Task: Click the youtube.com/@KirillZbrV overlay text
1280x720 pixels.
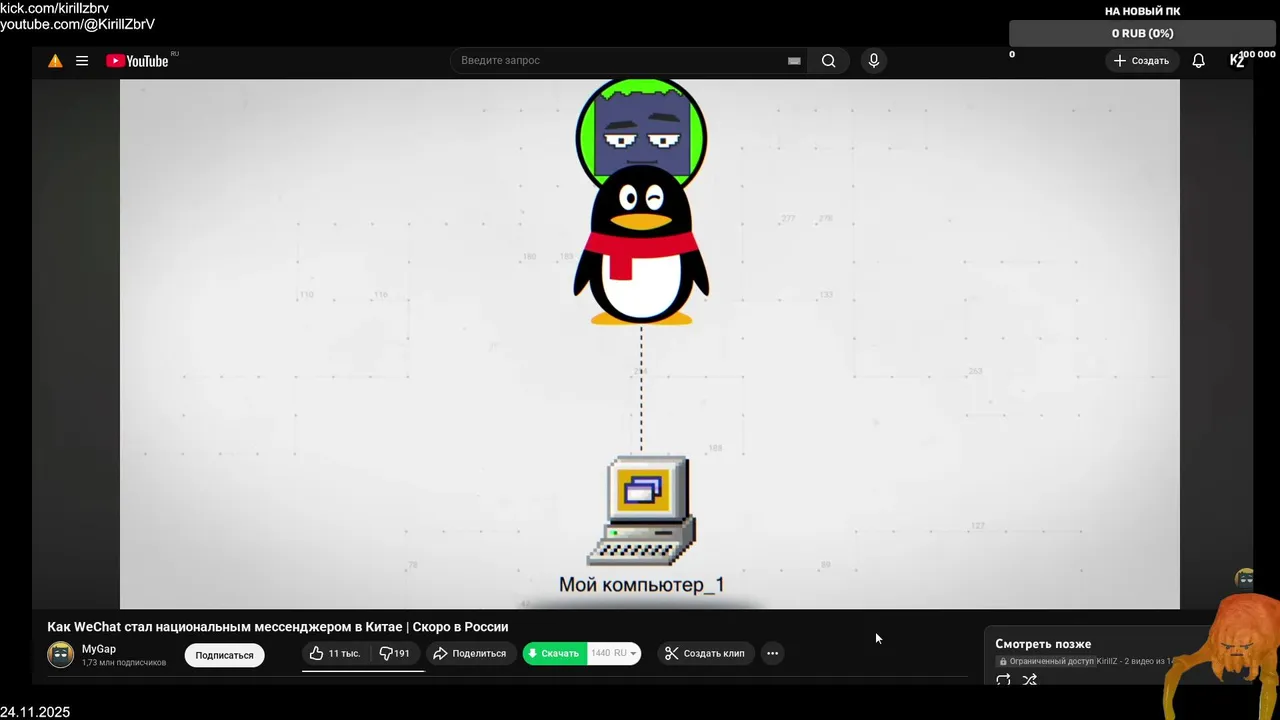Action: point(77,24)
